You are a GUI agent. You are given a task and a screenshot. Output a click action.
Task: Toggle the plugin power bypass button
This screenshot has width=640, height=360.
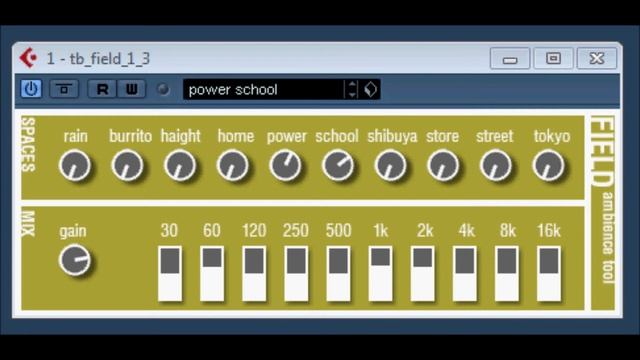(x=31, y=89)
